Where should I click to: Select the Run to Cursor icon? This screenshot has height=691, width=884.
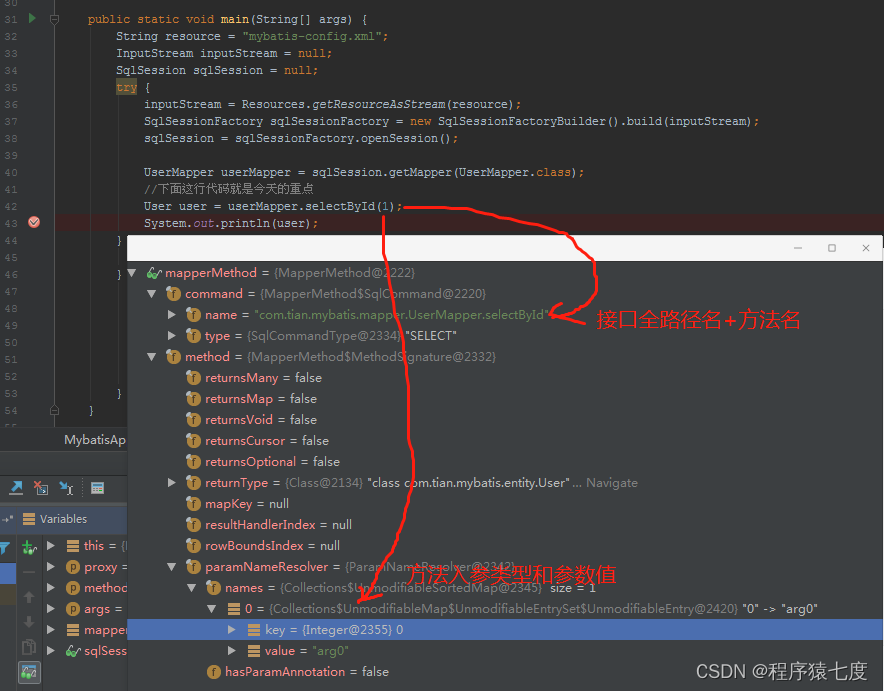pyautogui.click(x=66, y=488)
